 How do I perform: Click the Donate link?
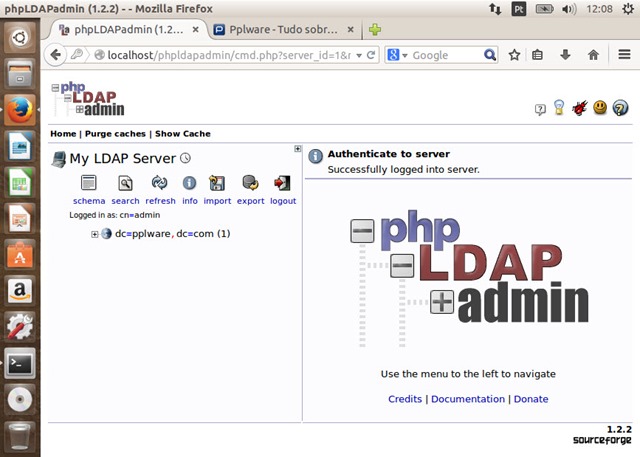(x=531, y=399)
